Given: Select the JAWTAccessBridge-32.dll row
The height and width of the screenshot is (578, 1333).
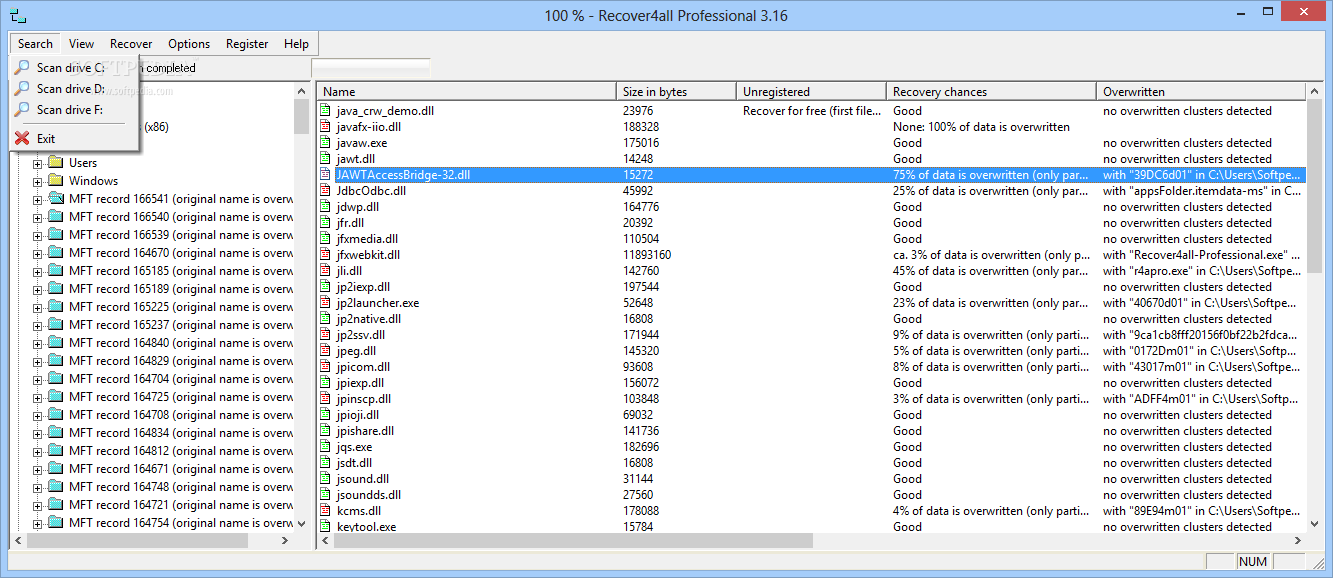Looking at the screenshot, I should [x=811, y=175].
